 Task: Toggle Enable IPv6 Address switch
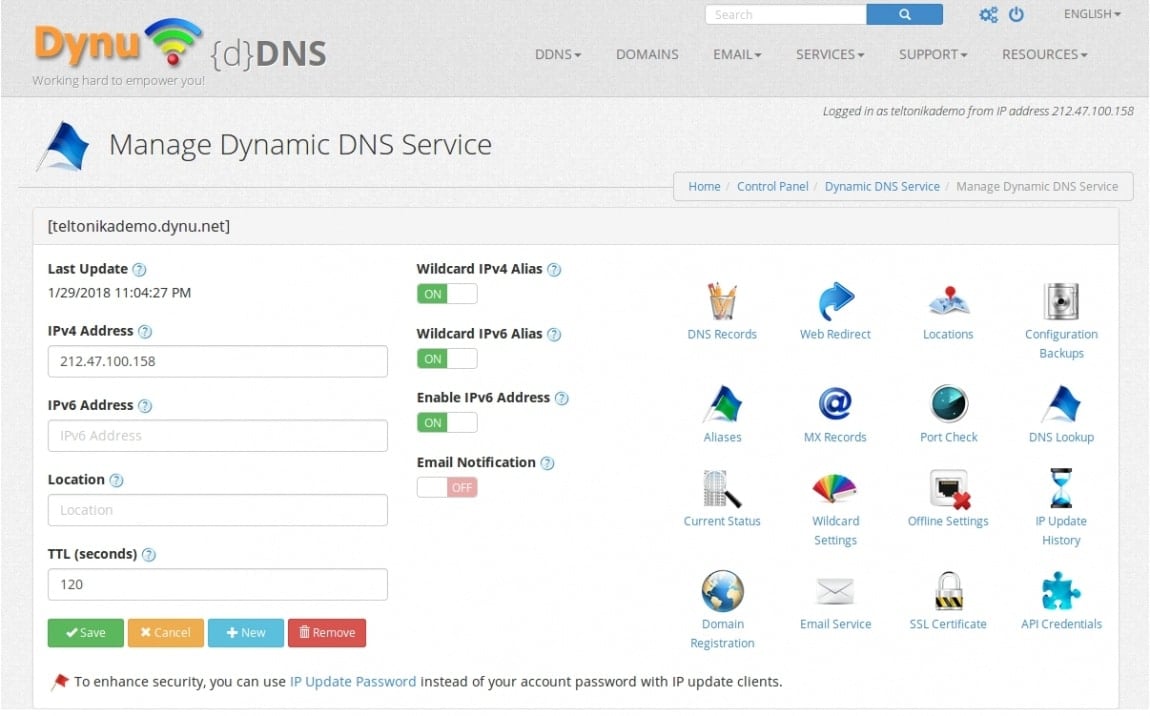click(447, 423)
